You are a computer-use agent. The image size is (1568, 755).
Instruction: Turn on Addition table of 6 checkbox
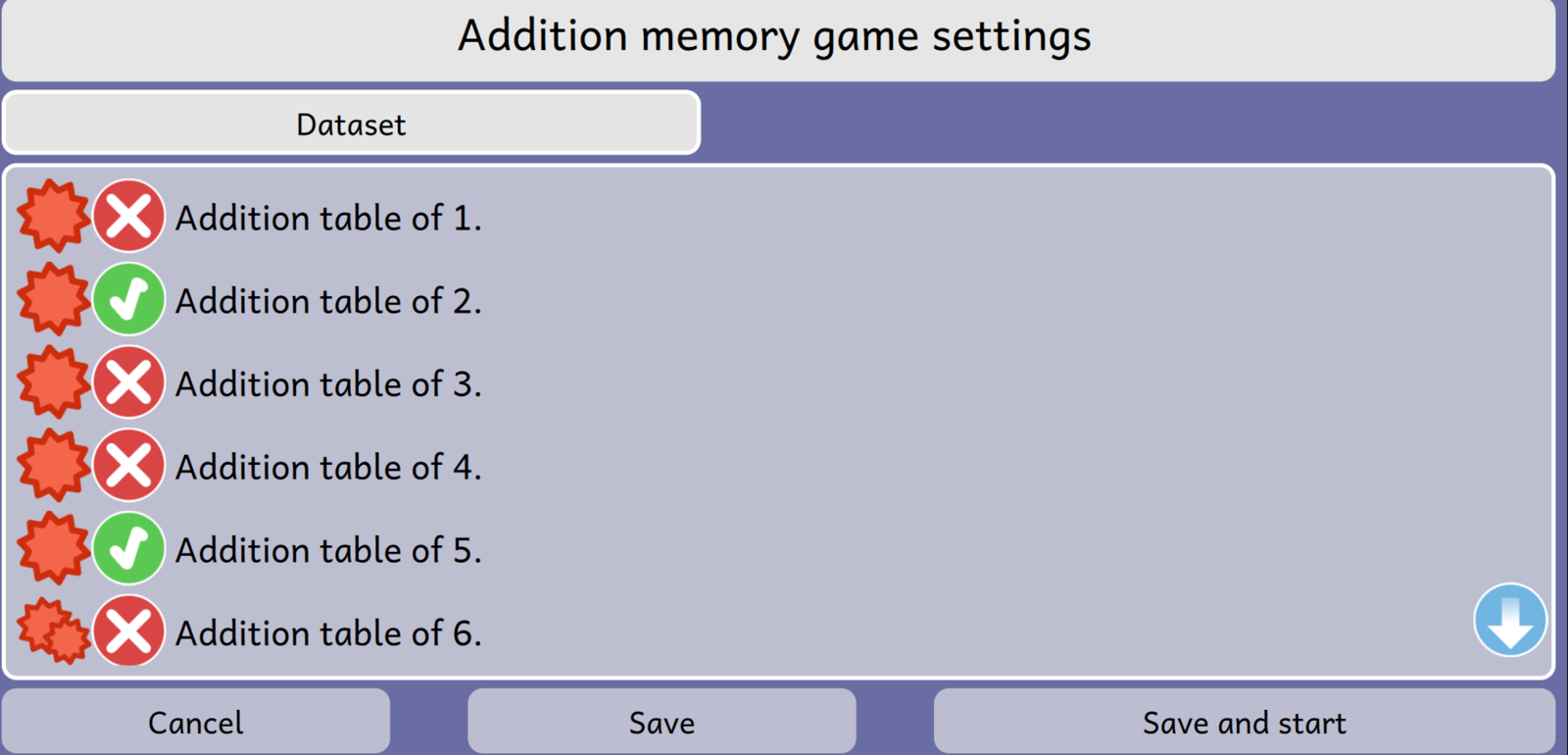(x=128, y=631)
